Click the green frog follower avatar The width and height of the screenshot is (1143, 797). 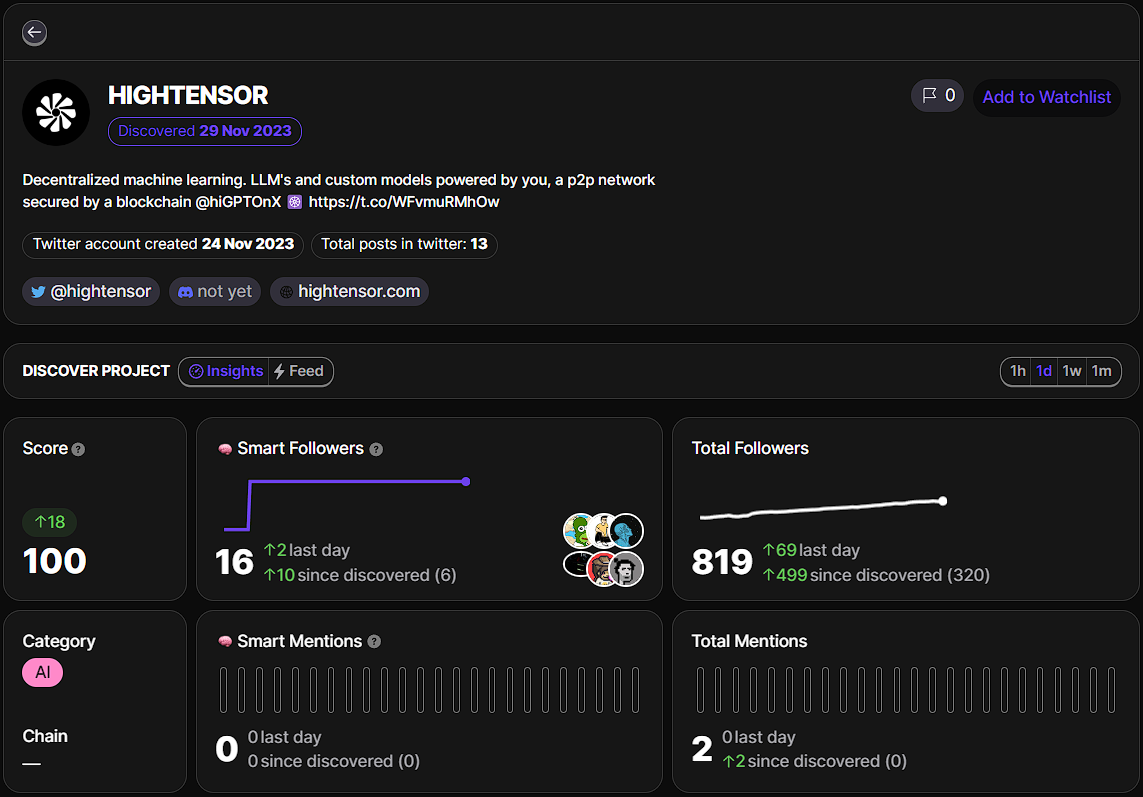pyautogui.click(x=580, y=531)
